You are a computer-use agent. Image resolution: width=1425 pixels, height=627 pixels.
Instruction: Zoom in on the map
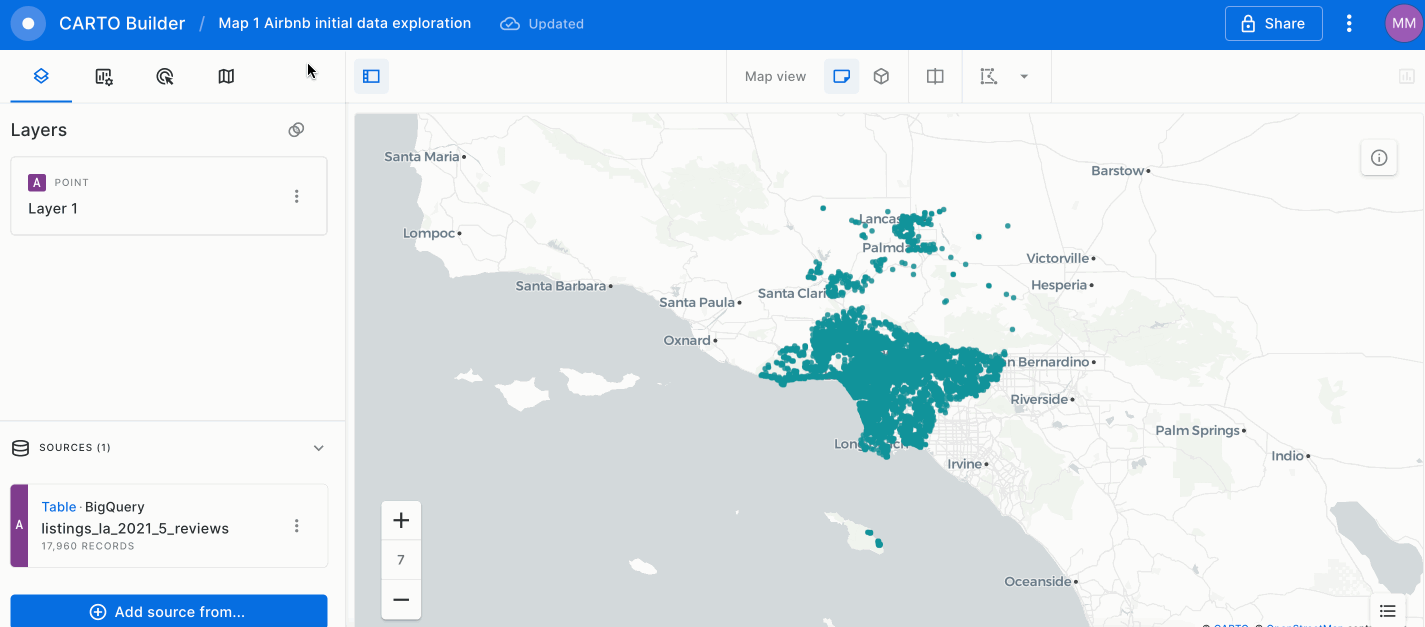click(x=401, y=520)
